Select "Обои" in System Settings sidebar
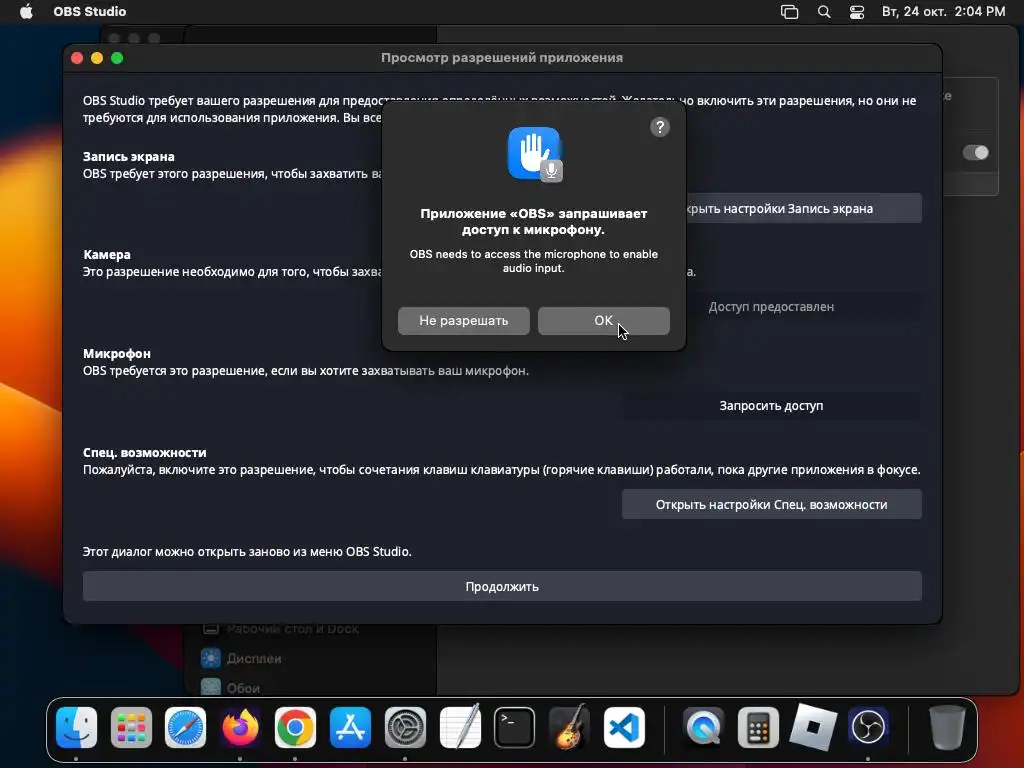This screenshot has width=1024, height=768. pos(243,688)
